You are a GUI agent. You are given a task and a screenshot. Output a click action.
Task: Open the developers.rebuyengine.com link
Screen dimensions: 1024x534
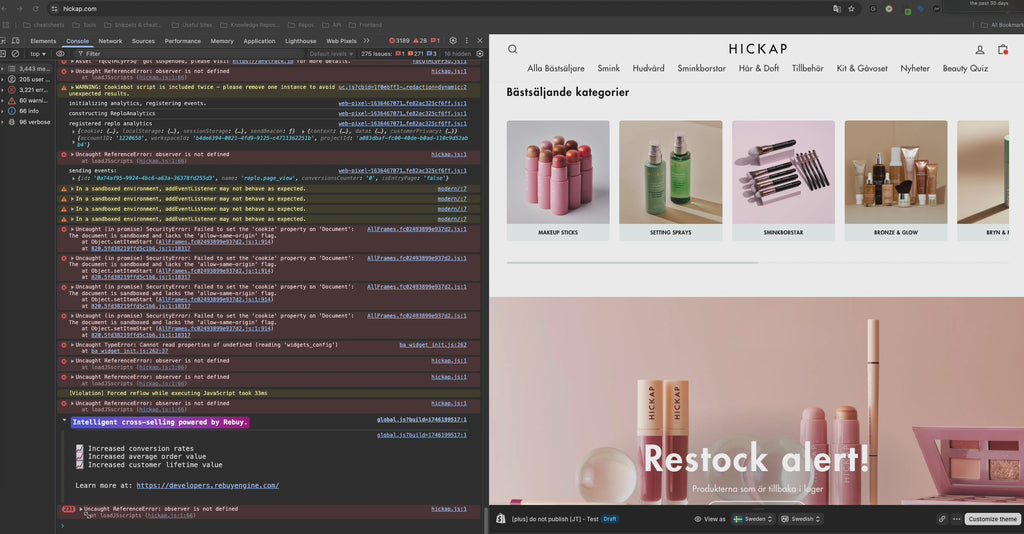[x=207, y=485]
